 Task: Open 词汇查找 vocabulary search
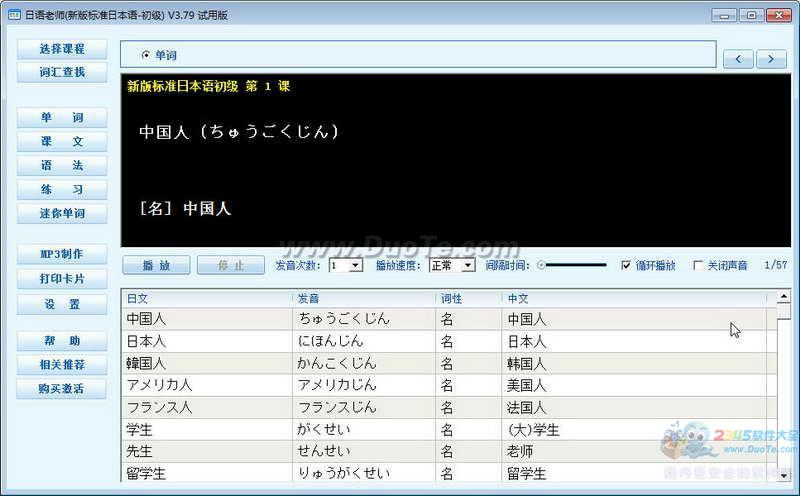[x=62, y=72]
